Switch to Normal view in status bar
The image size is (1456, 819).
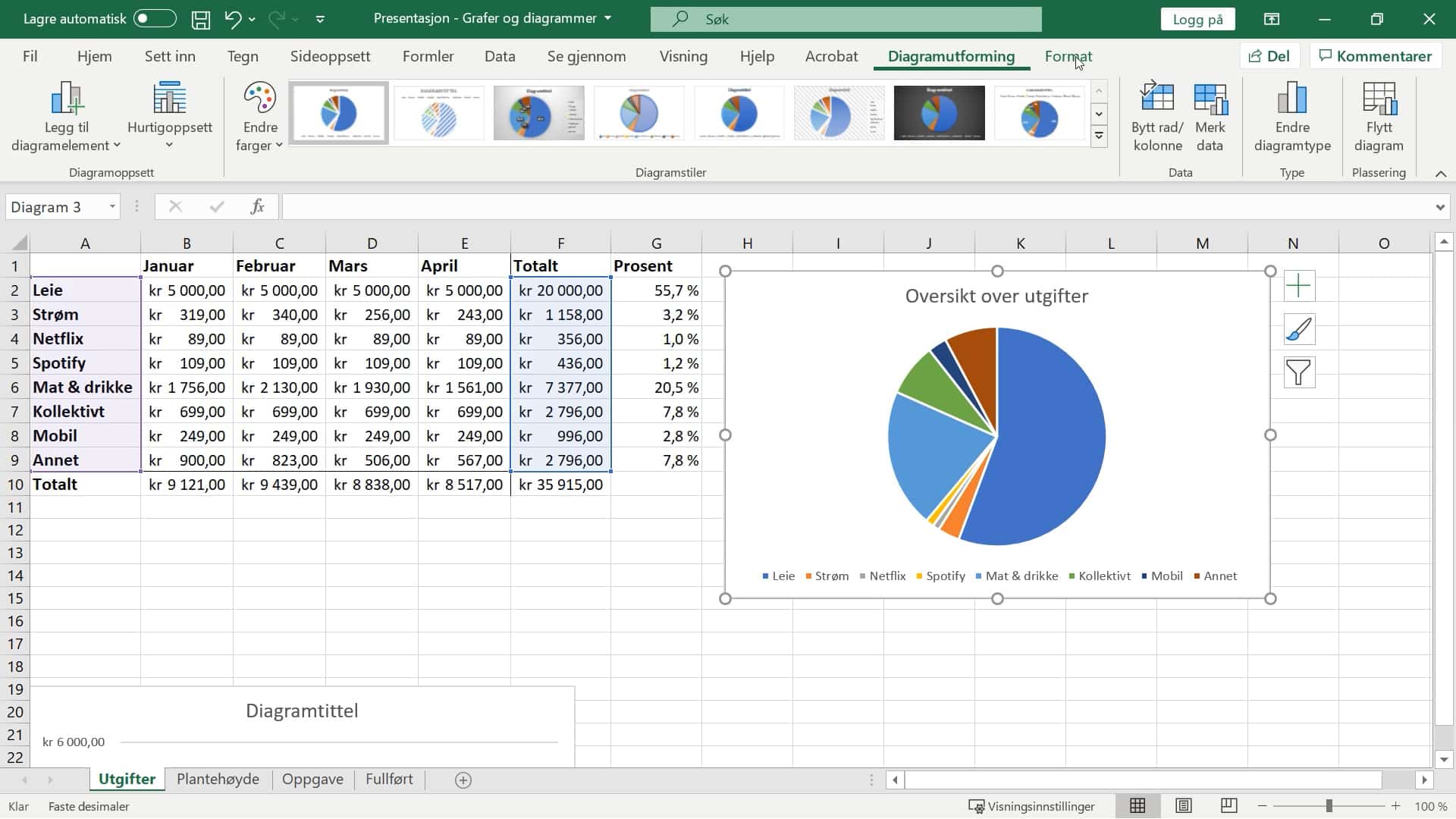[x=1137, y=806]
